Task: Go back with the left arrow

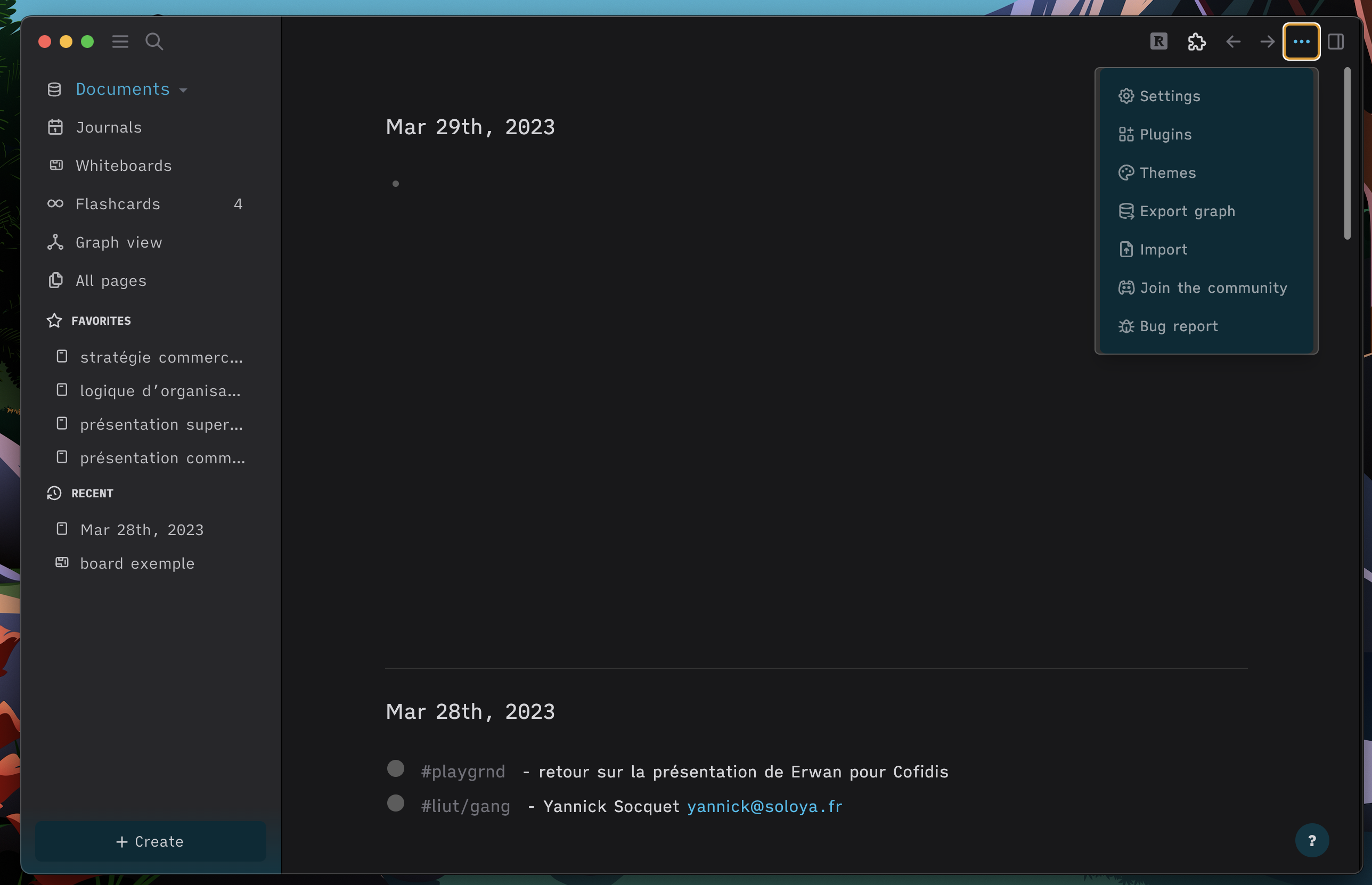Action: click(x=1233, y=42)
